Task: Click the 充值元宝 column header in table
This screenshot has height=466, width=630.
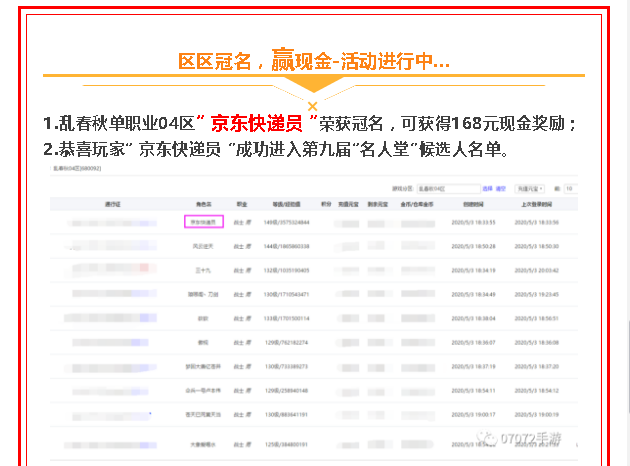Action: 348,204
